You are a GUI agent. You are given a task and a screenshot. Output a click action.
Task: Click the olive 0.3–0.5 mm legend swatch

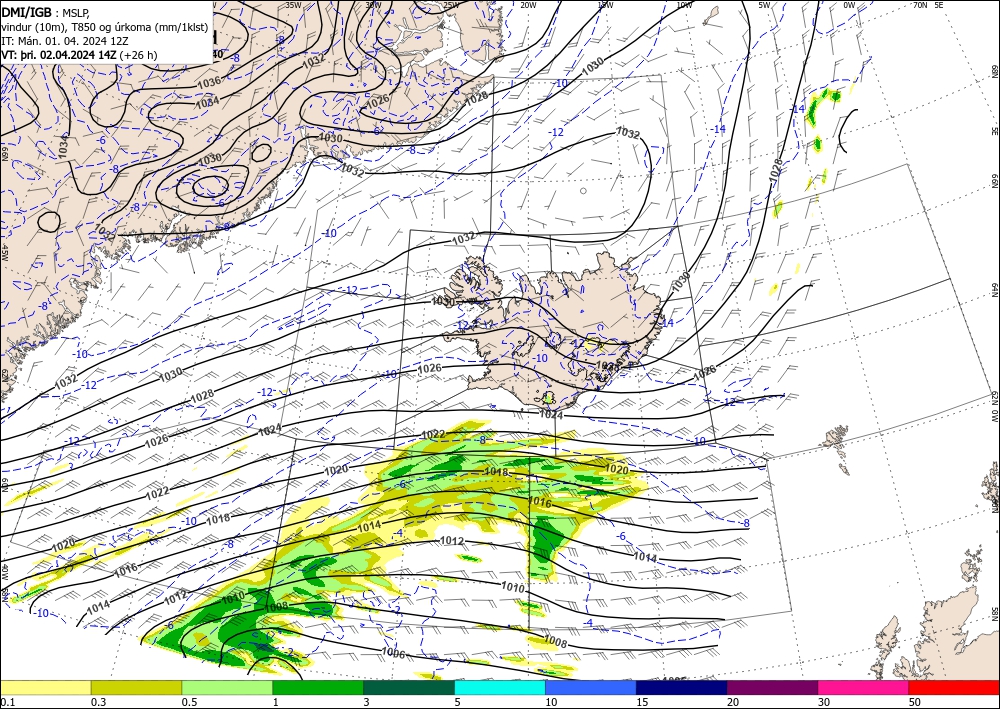click(136, 687)
